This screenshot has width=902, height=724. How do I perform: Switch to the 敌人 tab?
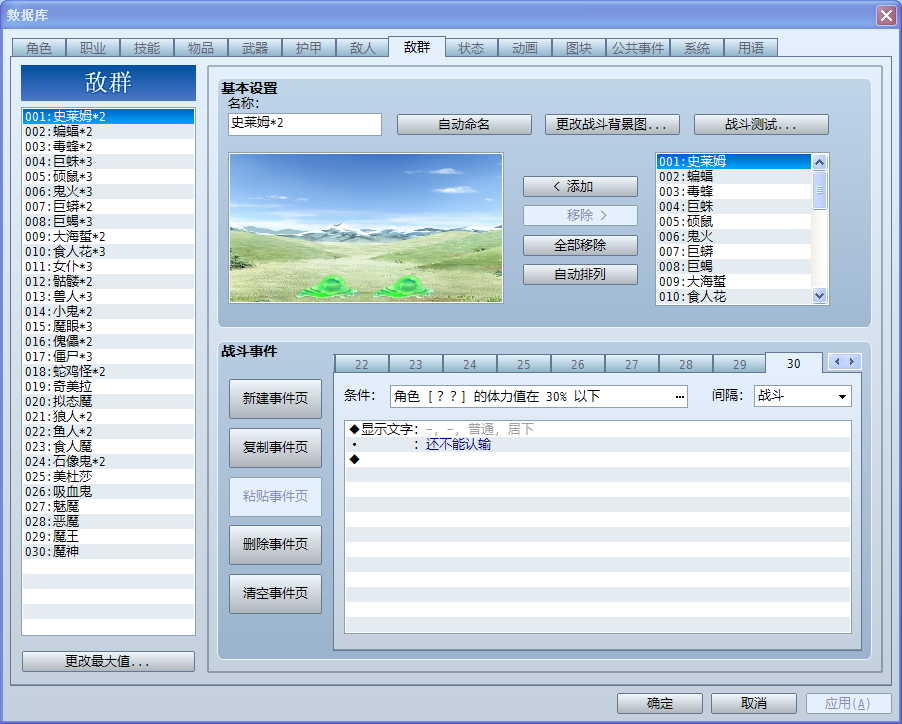point(362,48)
